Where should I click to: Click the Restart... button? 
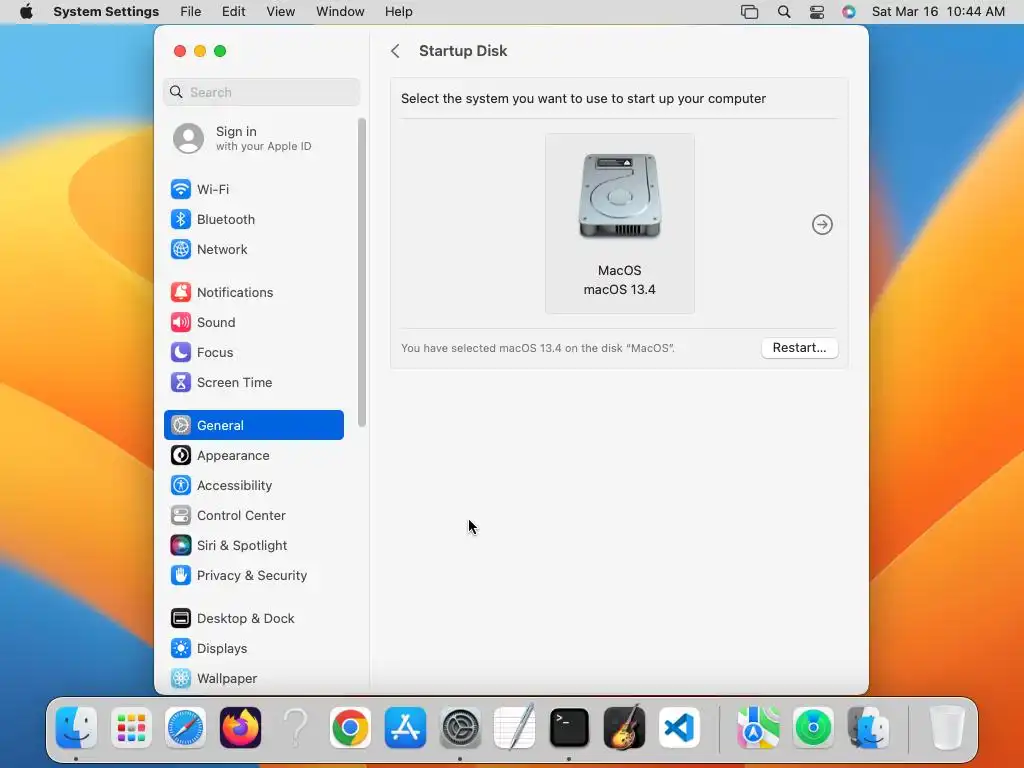799,348
